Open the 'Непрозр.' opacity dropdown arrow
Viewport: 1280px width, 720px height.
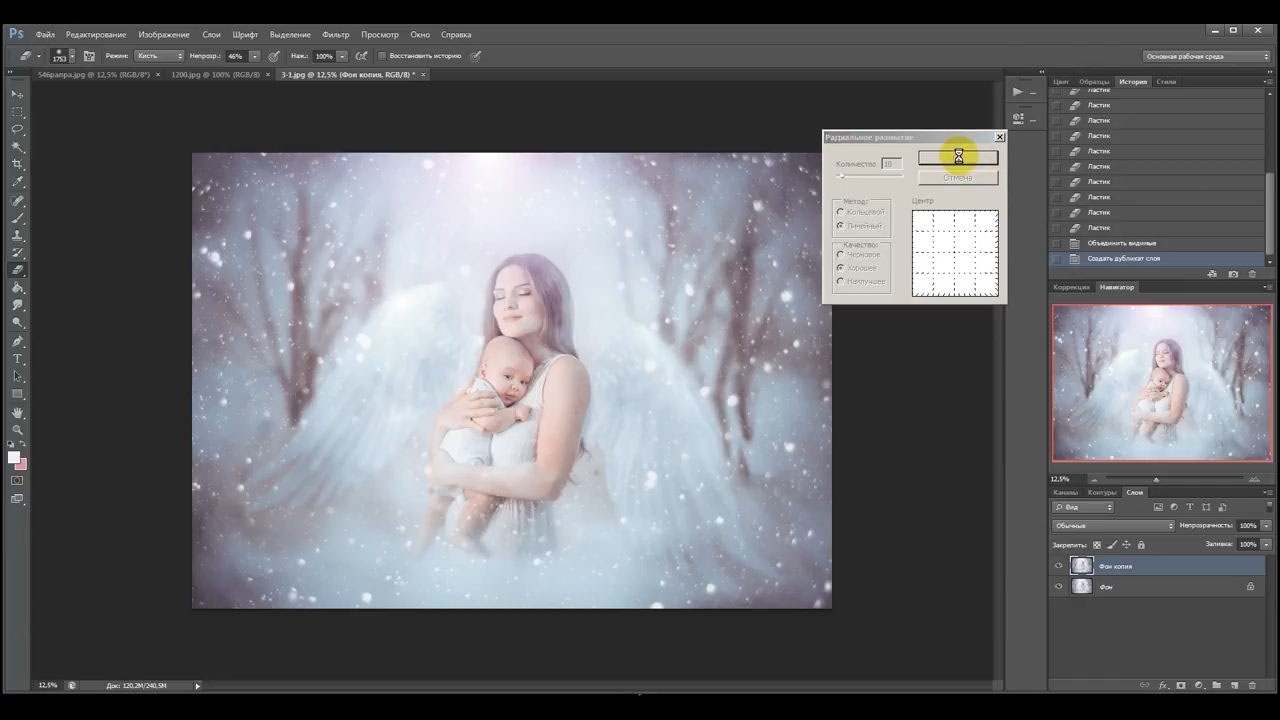point(255,56)
